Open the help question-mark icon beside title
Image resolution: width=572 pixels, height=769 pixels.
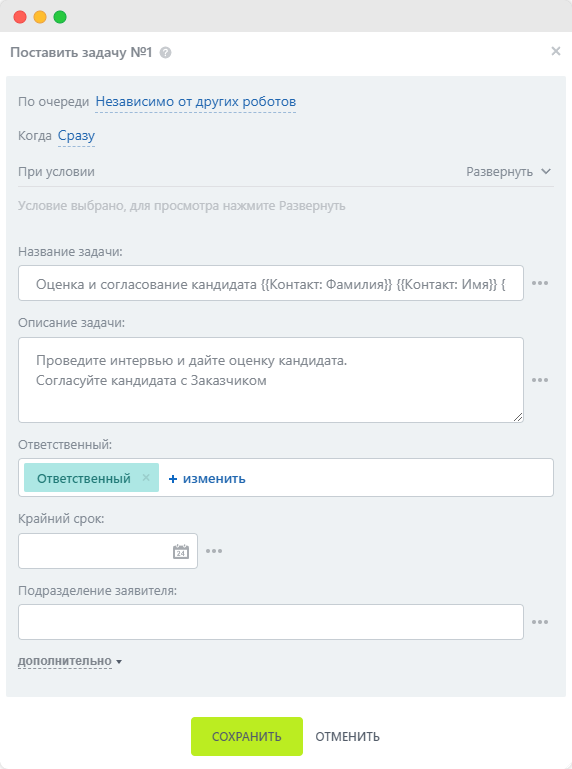pos(166,52)
